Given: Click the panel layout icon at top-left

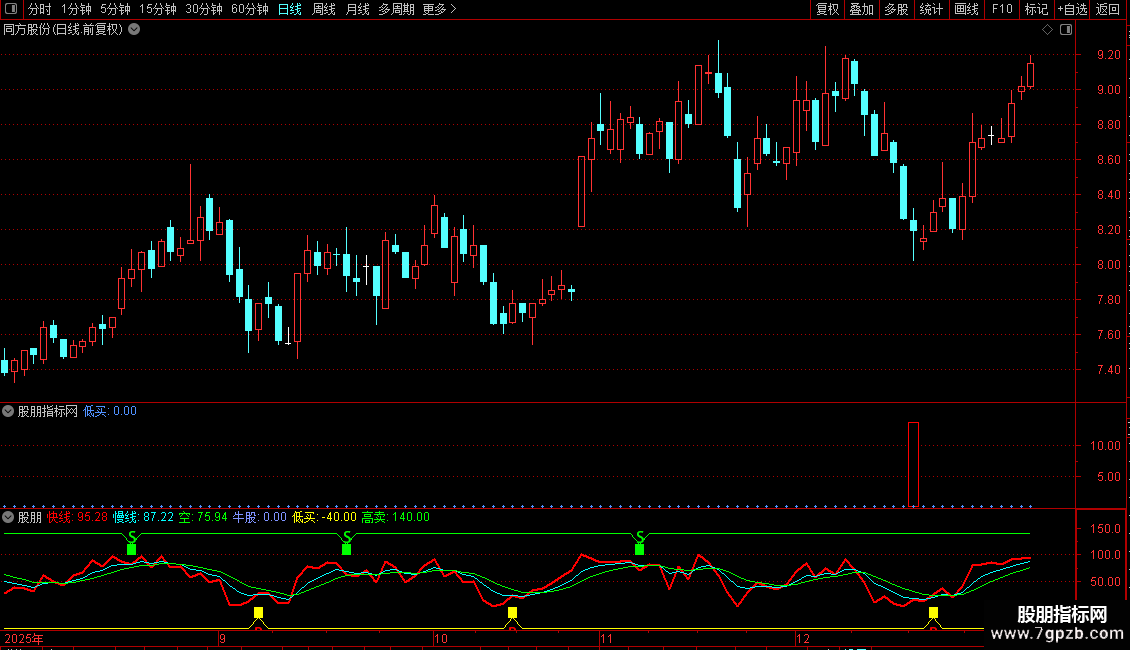Looking at the screenshot, I should [x=11, y=9].
